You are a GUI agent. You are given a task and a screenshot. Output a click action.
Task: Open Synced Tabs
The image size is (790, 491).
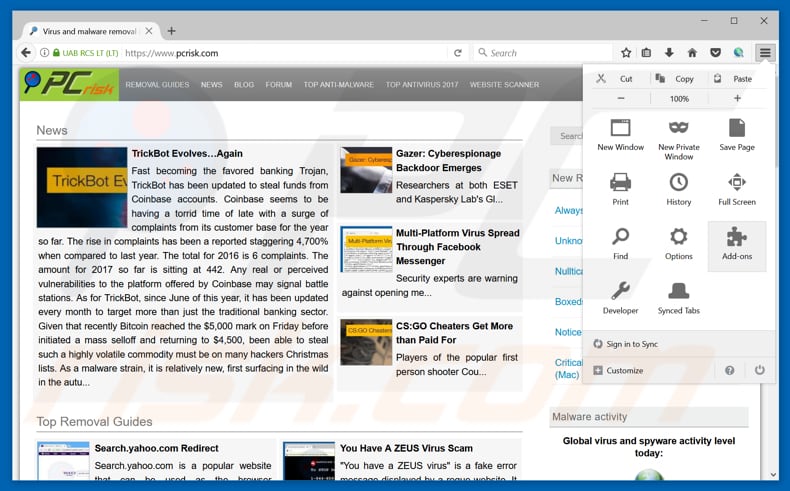coord(679,298)
